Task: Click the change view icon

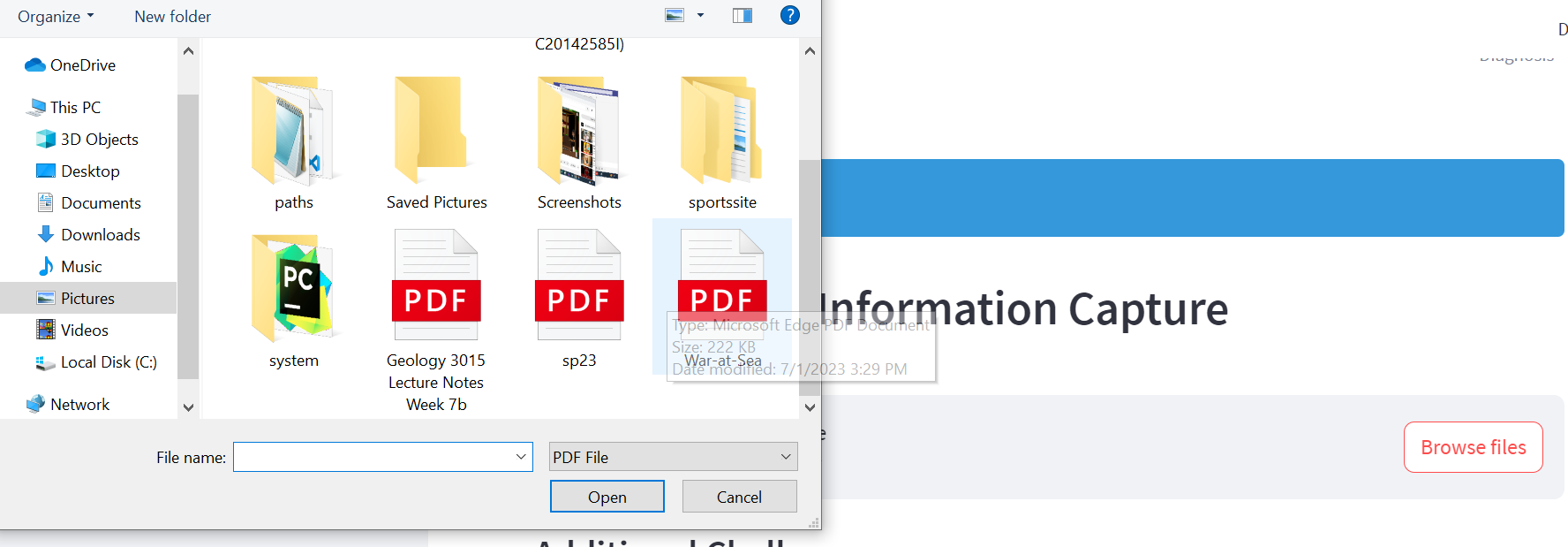Action: [x=675, y=15]
